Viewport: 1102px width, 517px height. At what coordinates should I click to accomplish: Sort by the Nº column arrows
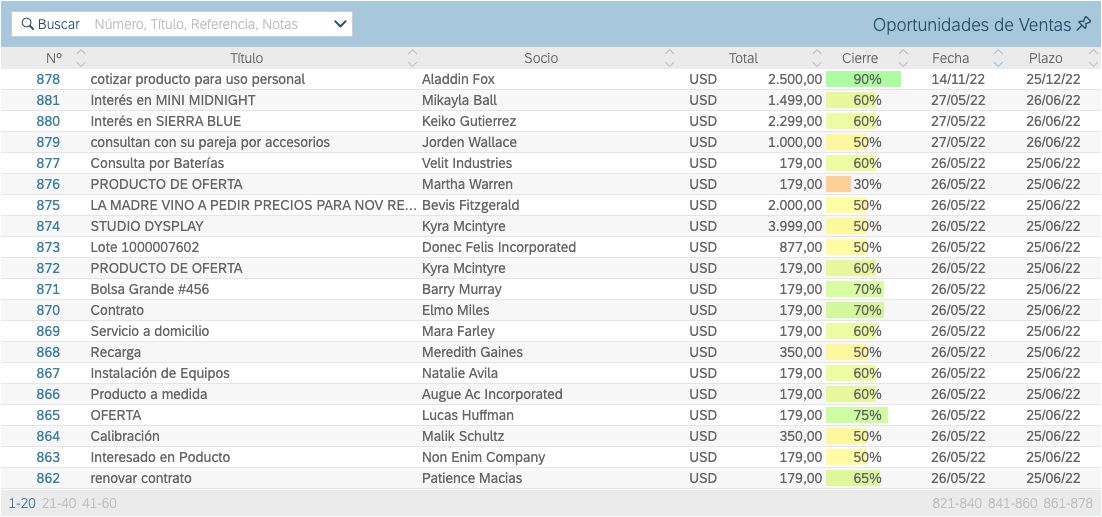(x=82, y=58)
